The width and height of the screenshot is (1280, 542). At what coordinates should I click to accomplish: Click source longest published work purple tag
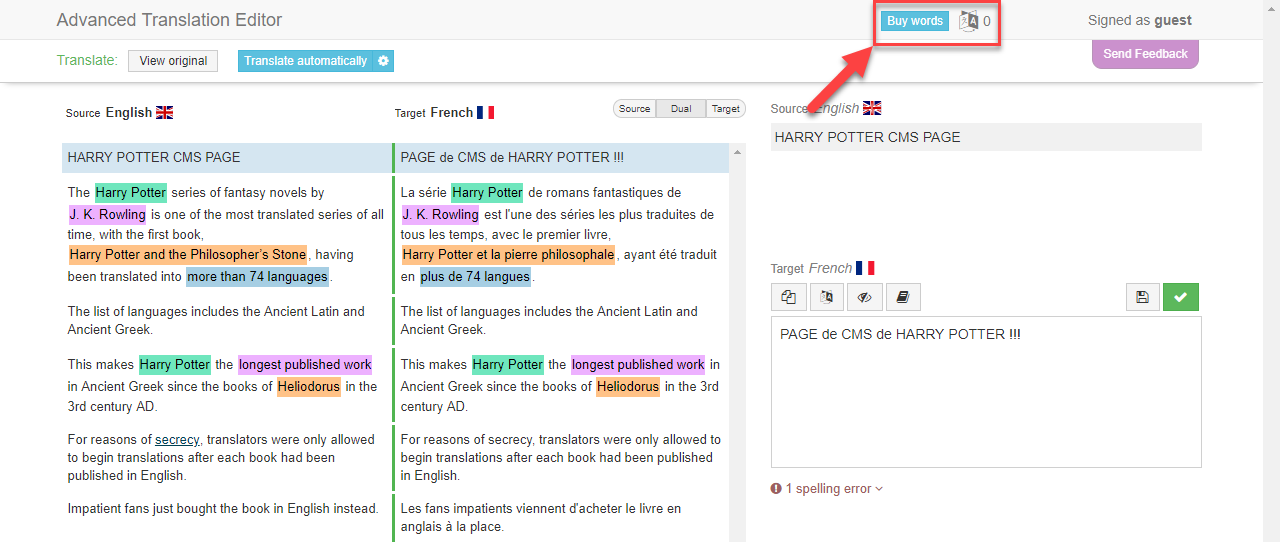coord(305,365)
